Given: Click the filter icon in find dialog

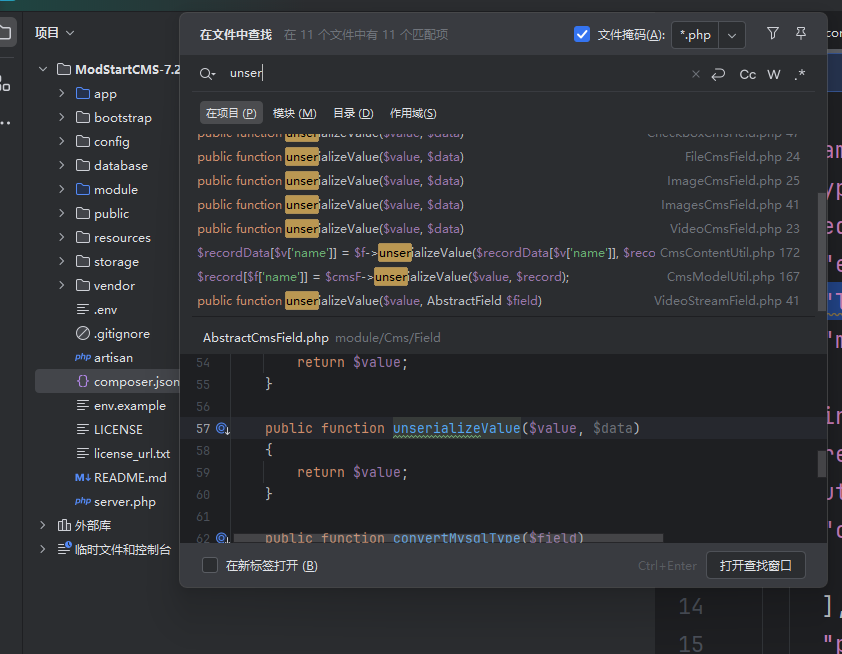Looking at the screenshot, I should [772, 34].
